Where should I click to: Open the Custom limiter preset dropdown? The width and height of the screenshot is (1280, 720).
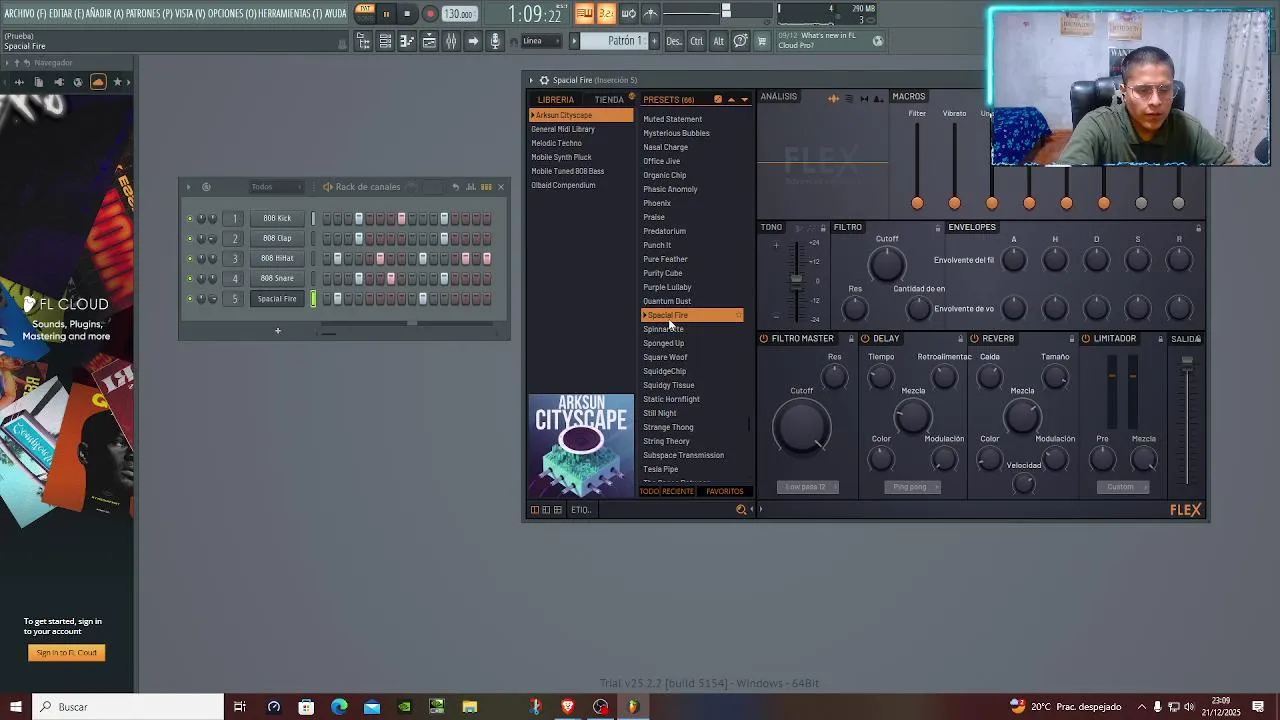click(x=1121, y=487)
